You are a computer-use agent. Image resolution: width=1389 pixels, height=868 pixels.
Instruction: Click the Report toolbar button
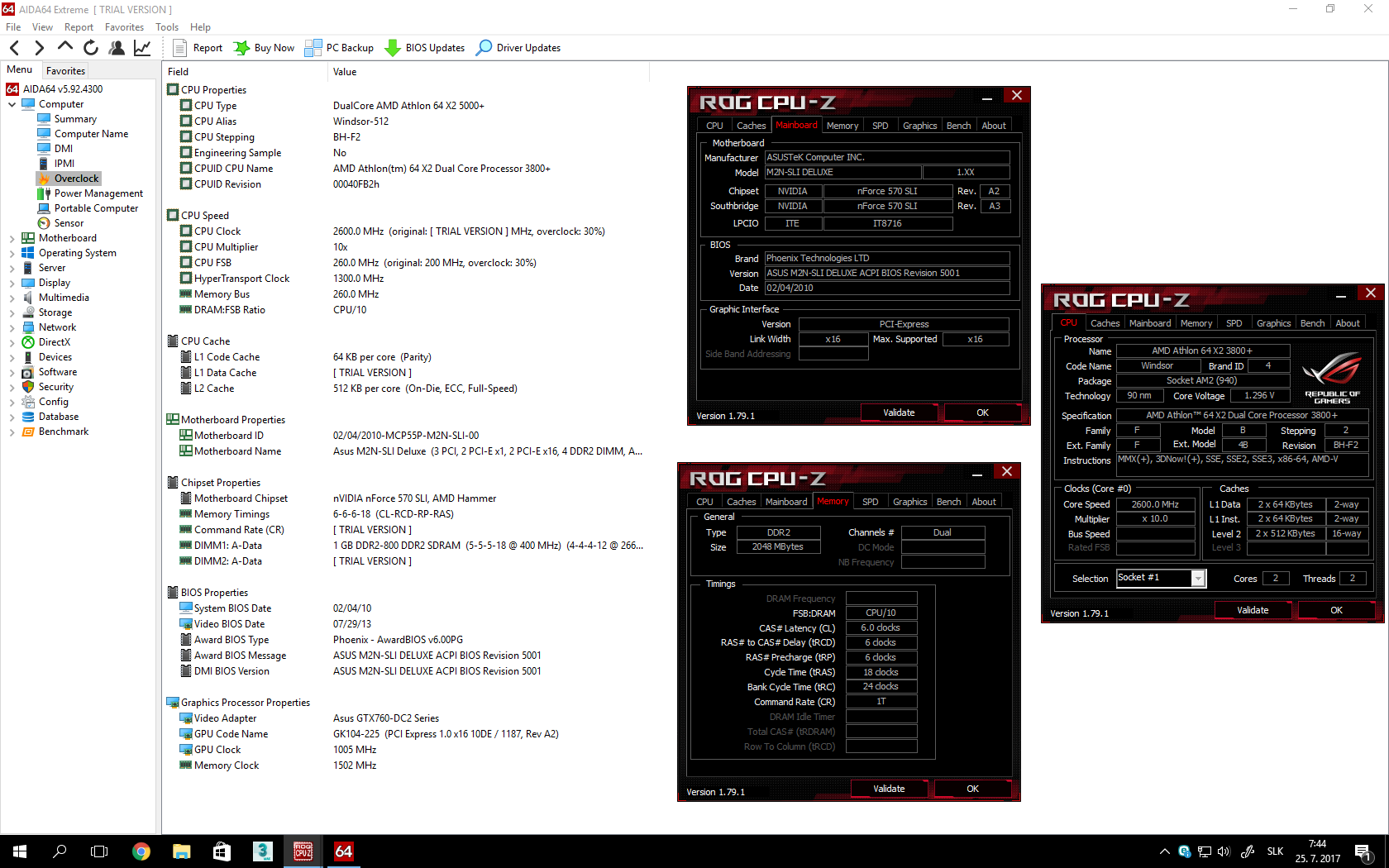198,48
